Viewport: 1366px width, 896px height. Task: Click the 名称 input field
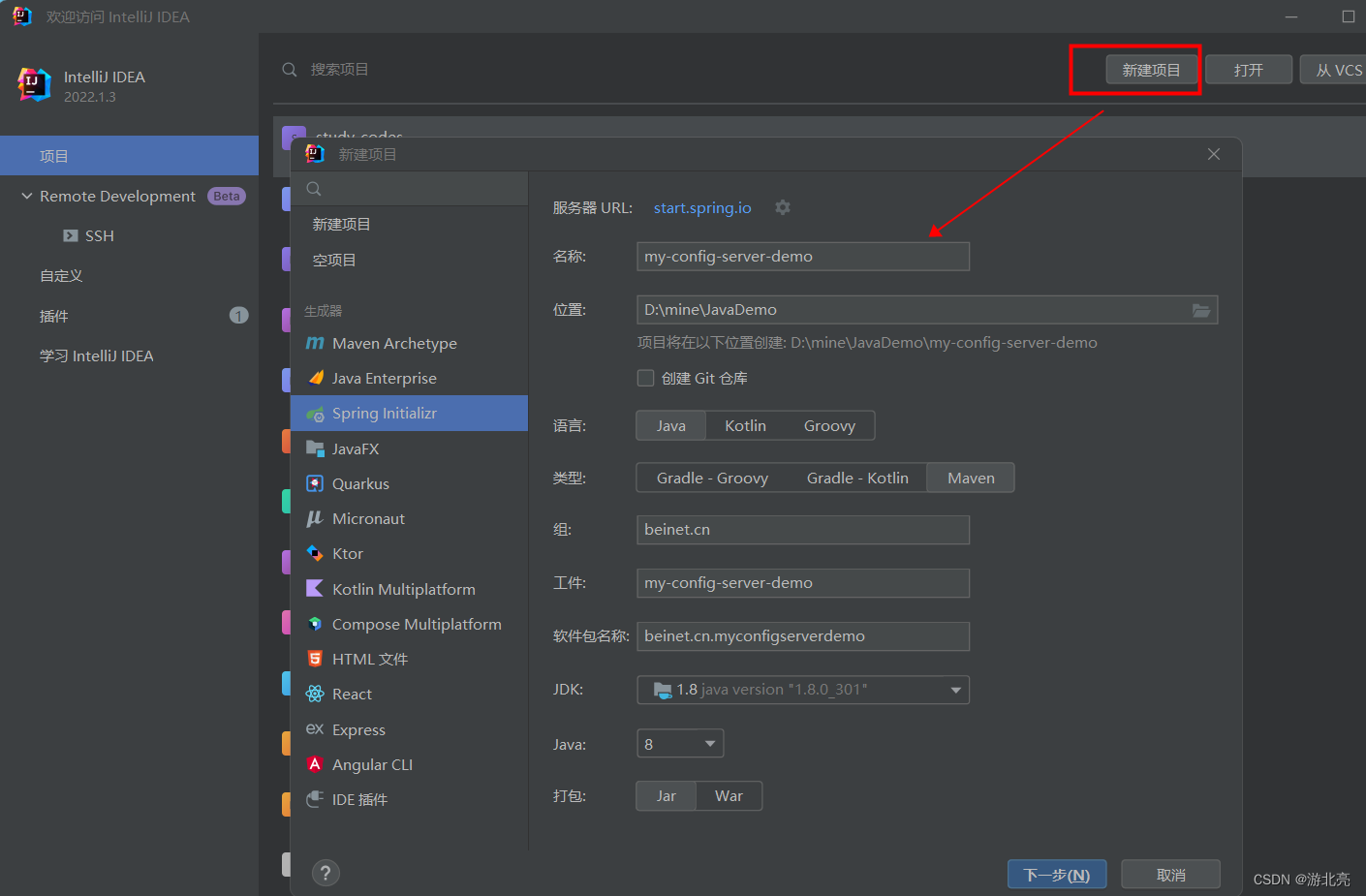803,256
